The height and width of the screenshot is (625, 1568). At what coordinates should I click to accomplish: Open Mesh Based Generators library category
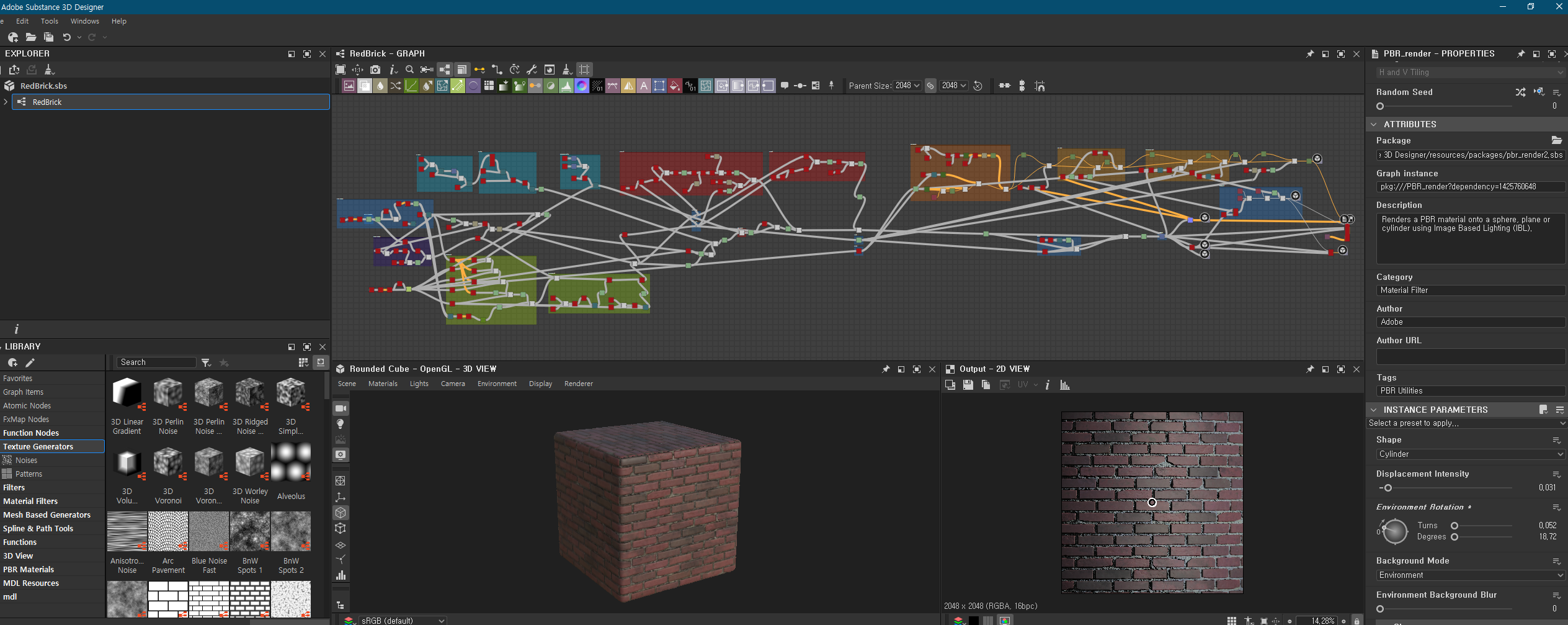(52, 515)
